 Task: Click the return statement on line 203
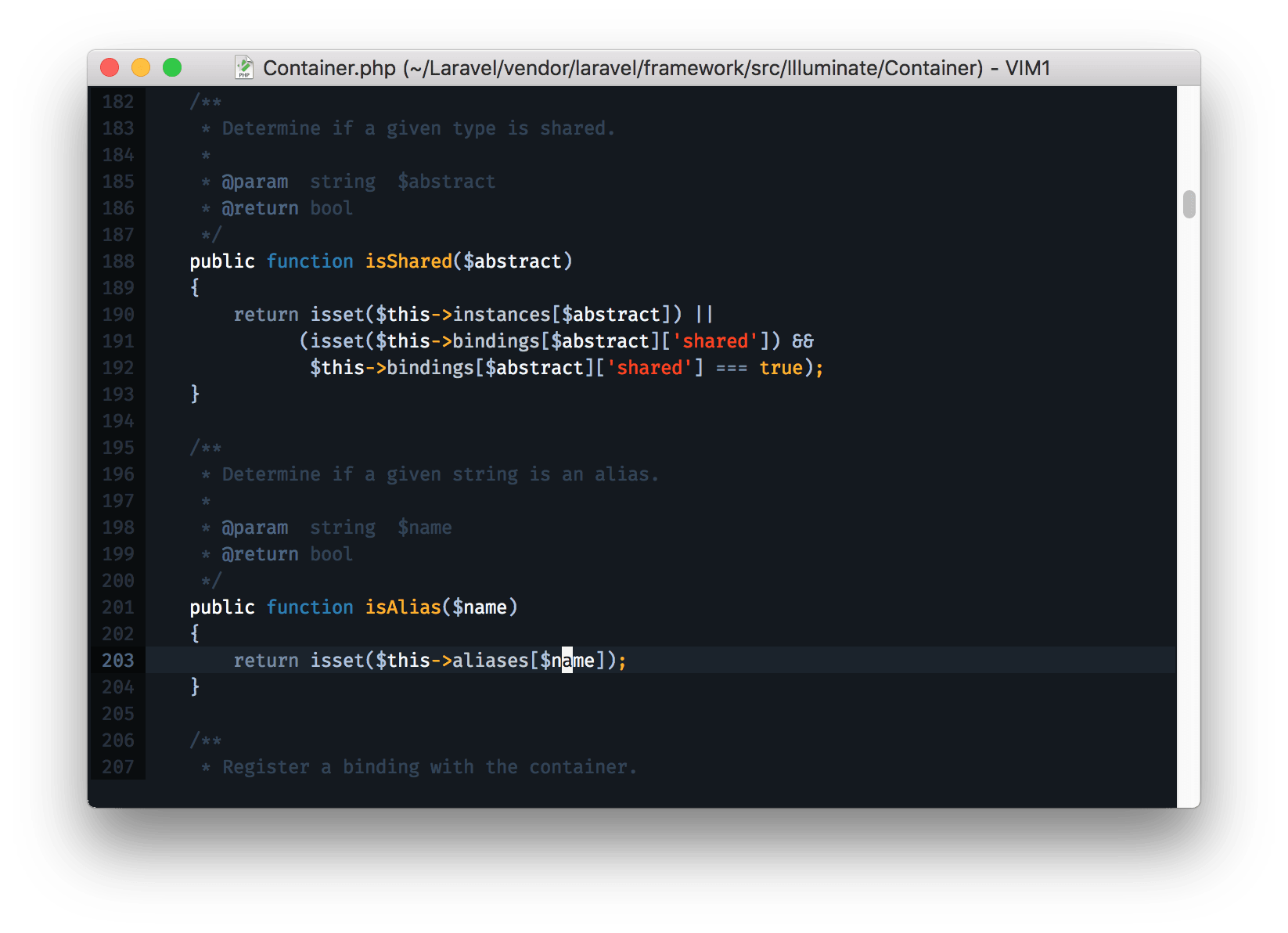pyautogui.click(x=265, y=661)
